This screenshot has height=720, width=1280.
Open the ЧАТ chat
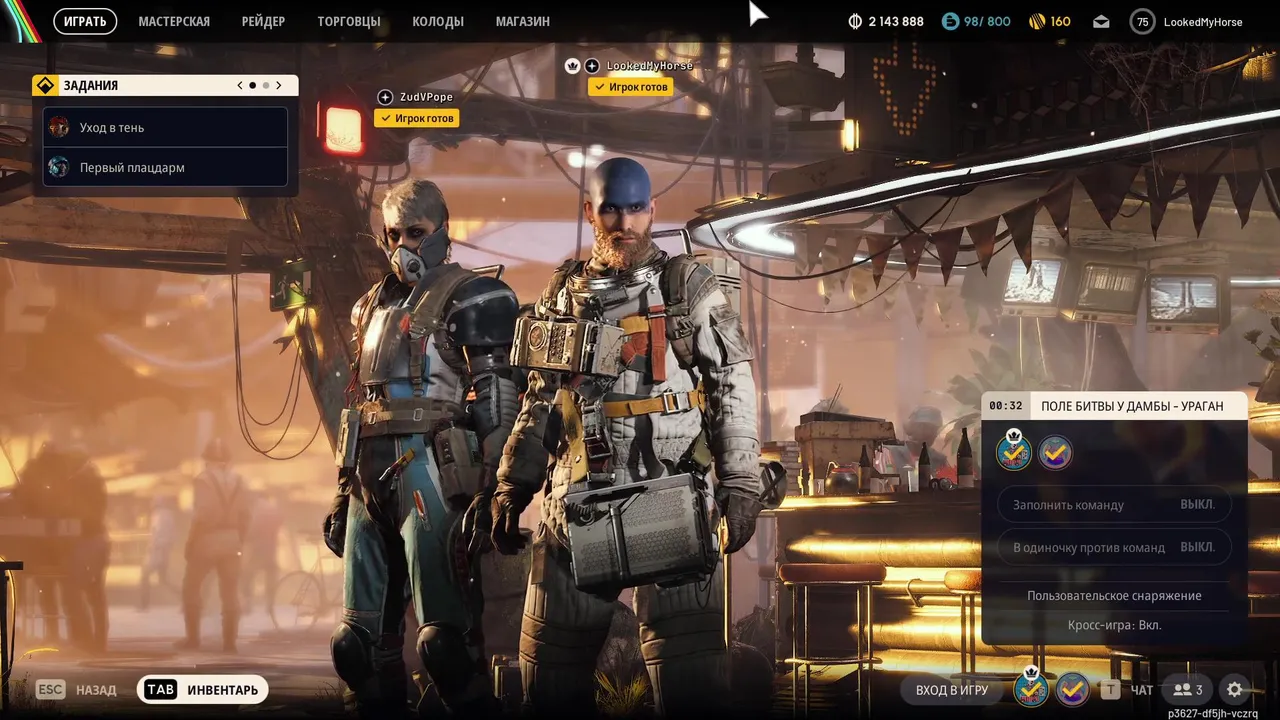coord(1142,690)
